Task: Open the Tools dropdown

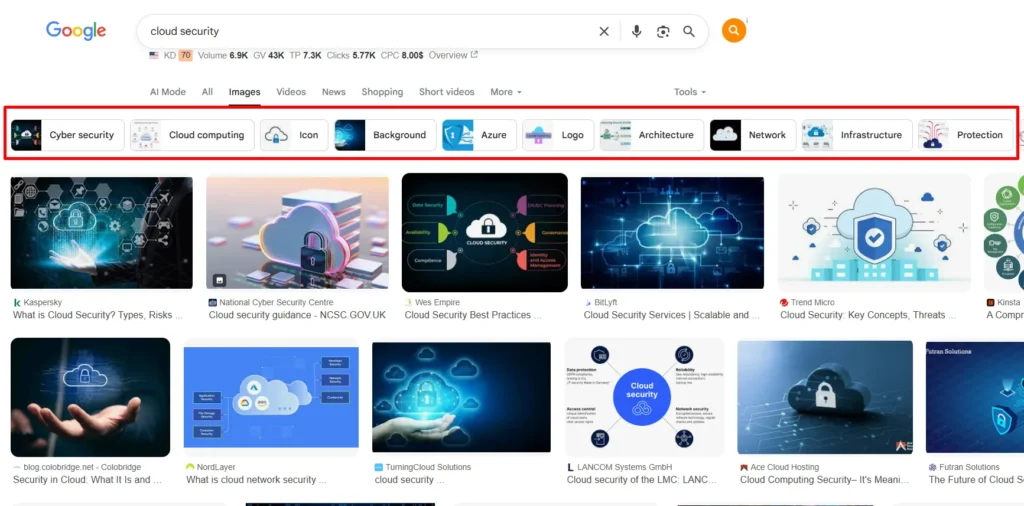Action: 690,92
